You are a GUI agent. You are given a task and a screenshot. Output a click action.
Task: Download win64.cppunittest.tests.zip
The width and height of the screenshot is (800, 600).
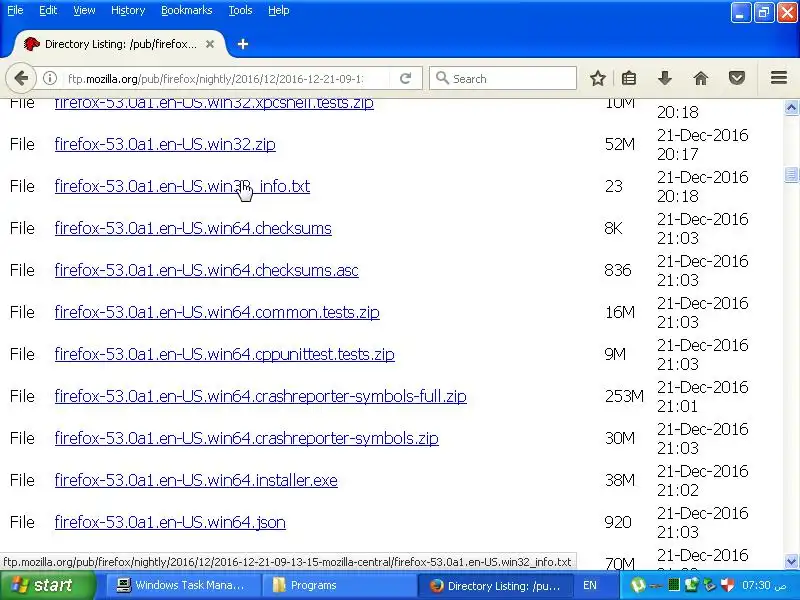click(x=224, y=354)
